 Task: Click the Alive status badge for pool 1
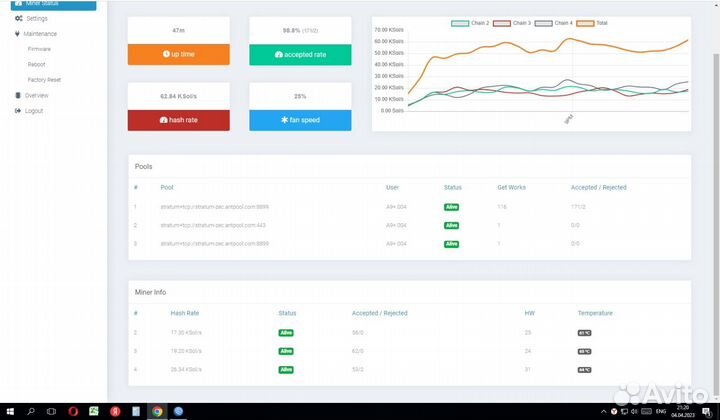(451, 207)
